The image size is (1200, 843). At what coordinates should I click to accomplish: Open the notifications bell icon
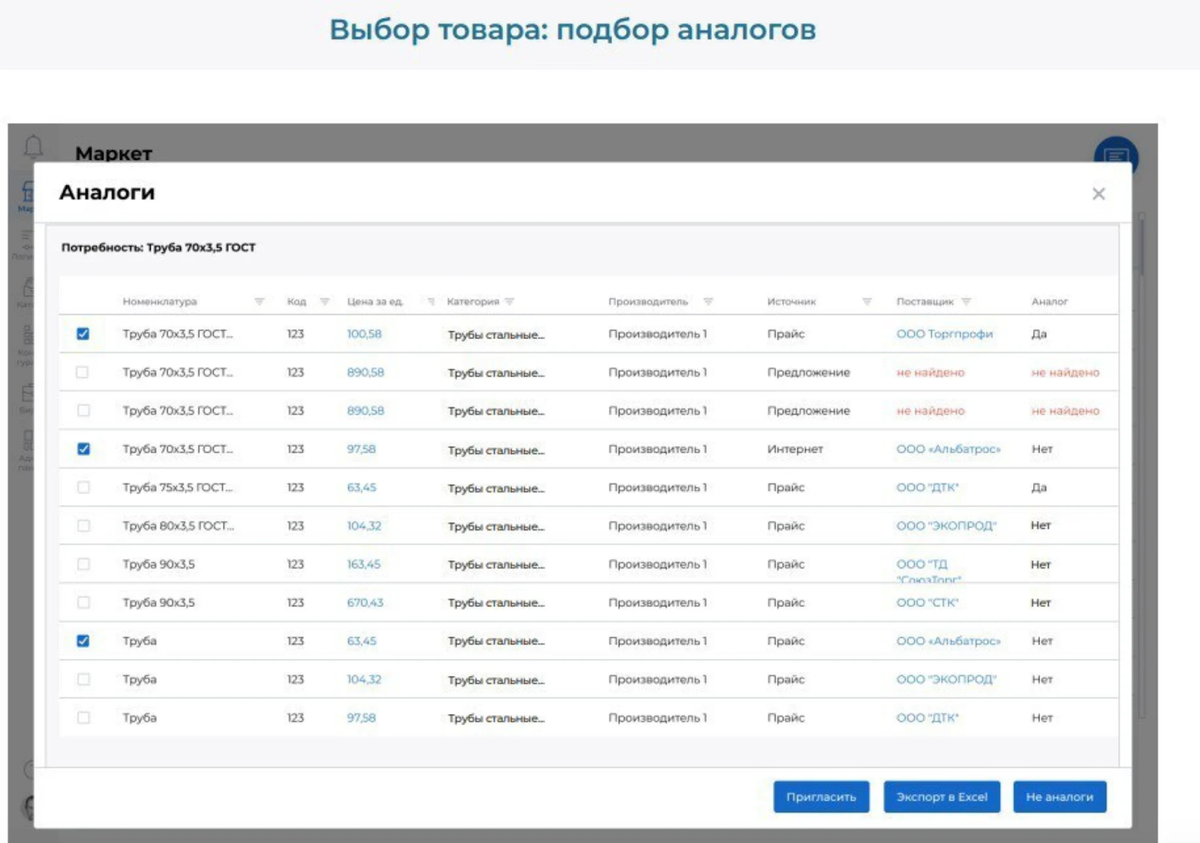34,146
